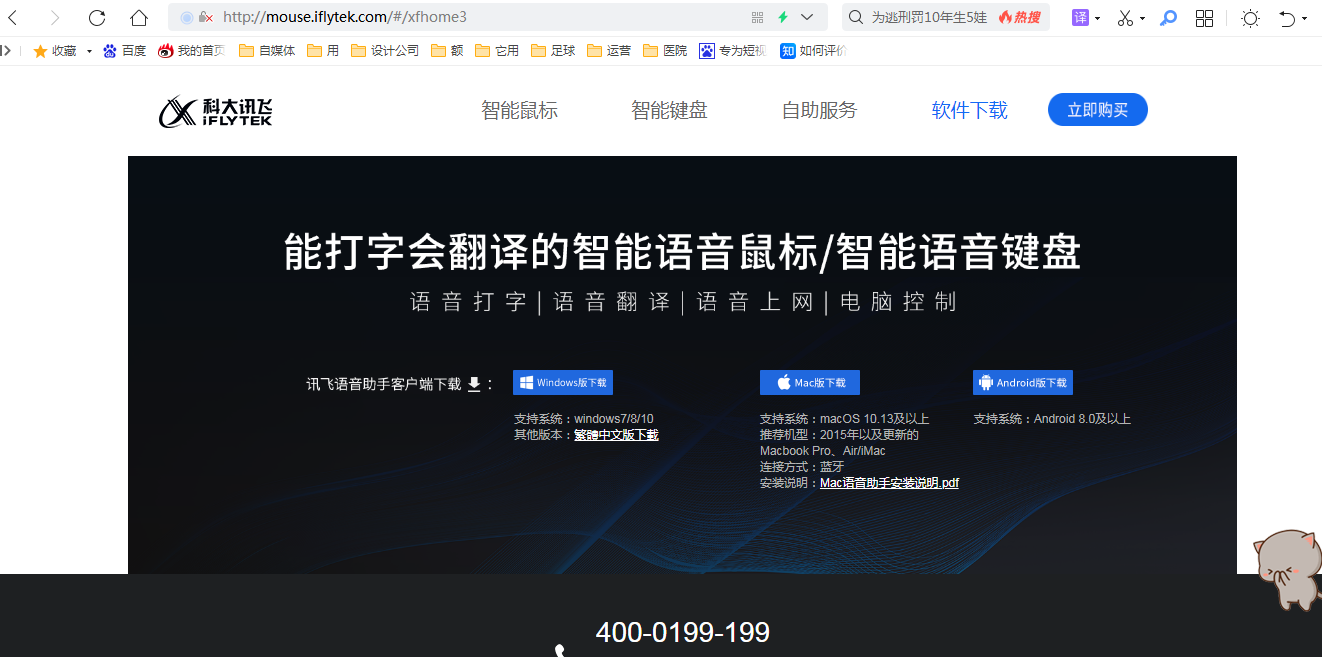Viewport: 1322px width, 657px height.
Task: Open the 额 bookmark folder
Action: click(x=447, y=50)
